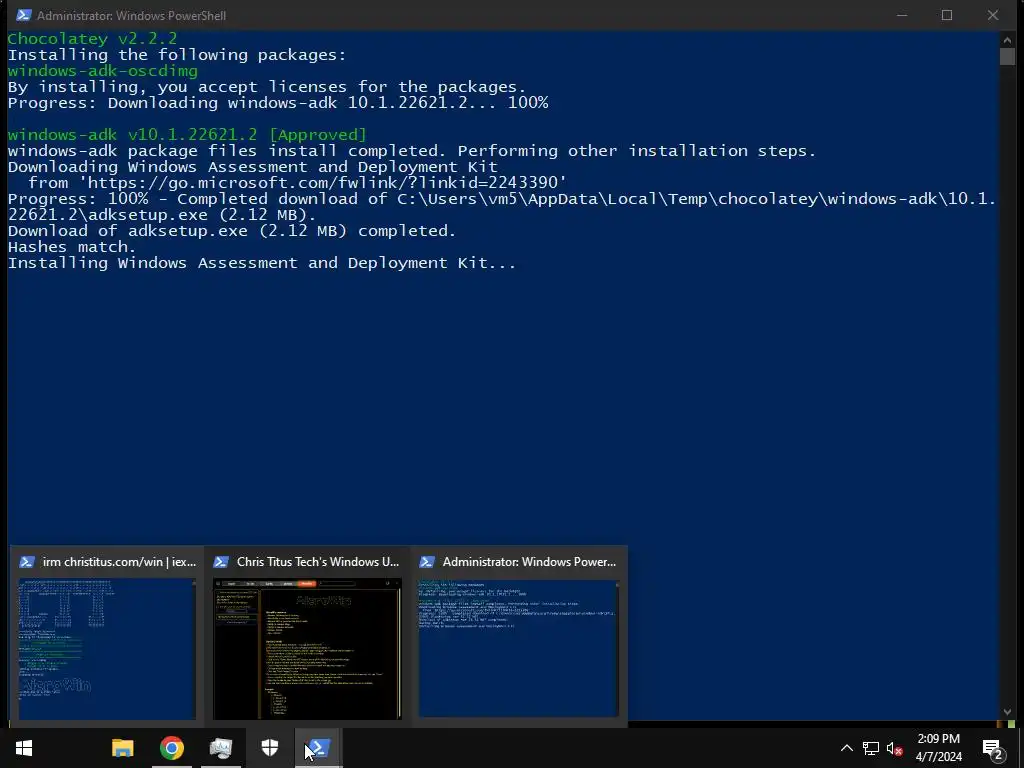This screenshot has width=1024, height=768.
Task: Close the Administrator PowerShell window
Action: coord(993,15)
